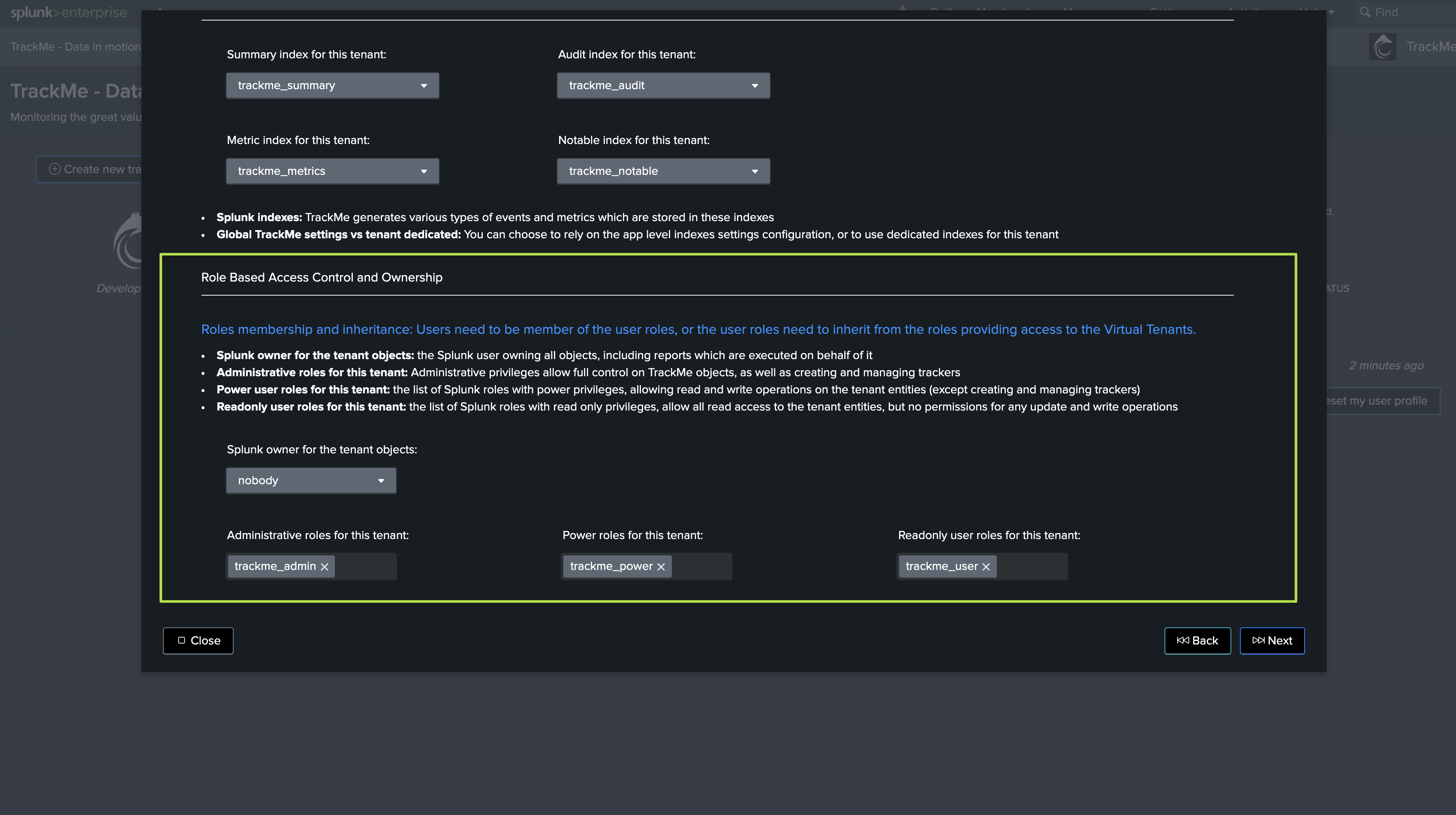This screenshot has width=1456, height=815.
Task: Click the splunk>enterprise logo
Action: [x=69, y=12]
